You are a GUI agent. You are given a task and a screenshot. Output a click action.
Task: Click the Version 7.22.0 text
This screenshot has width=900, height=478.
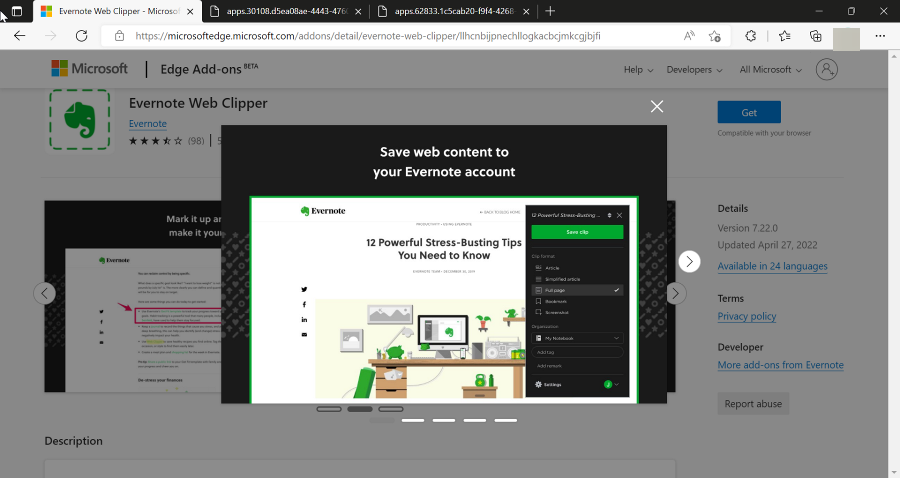pos(747,228)
